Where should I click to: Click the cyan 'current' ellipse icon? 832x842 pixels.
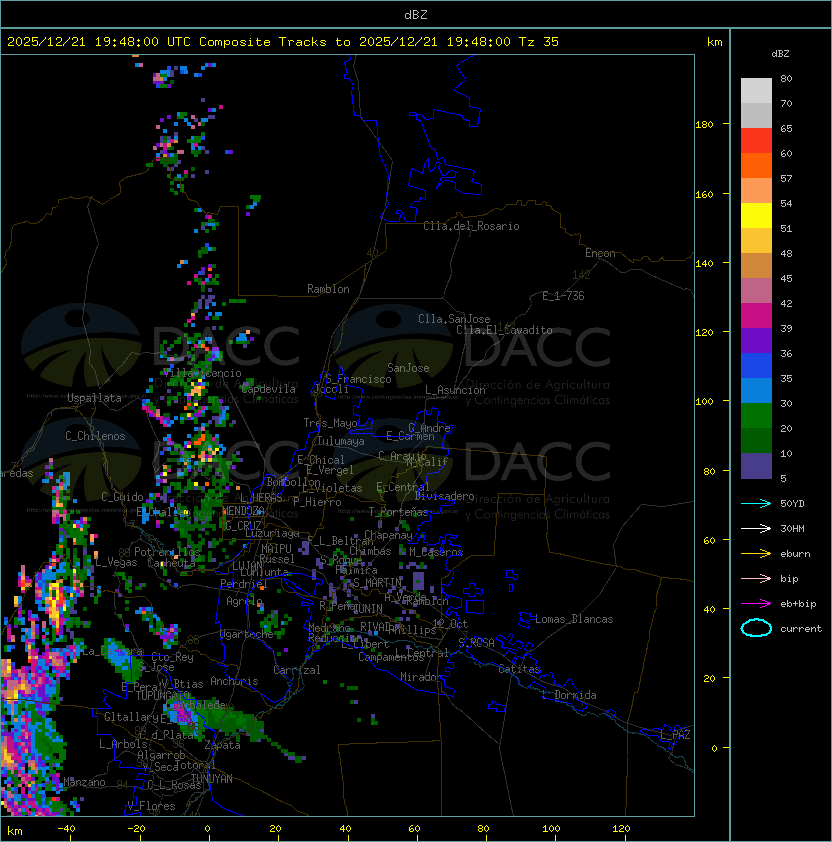[756, 628]
